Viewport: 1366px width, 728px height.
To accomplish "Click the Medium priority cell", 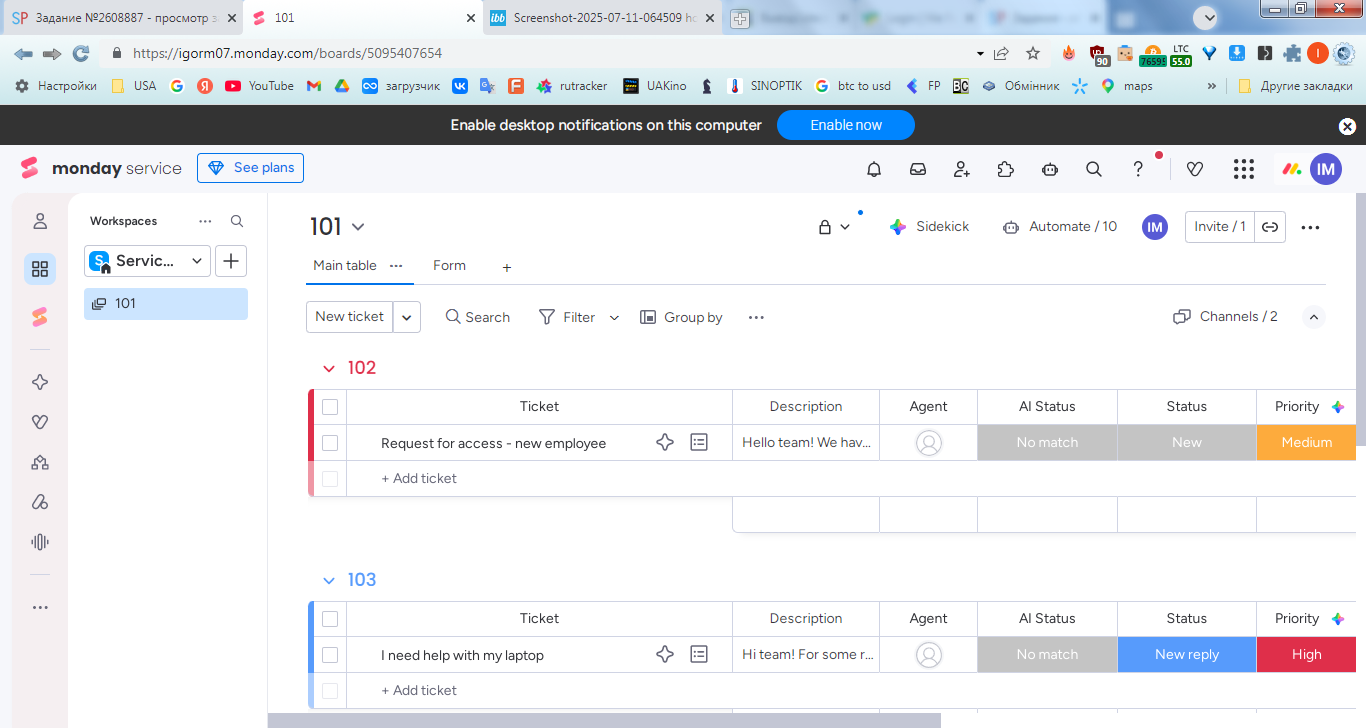I will [1306, 442].
